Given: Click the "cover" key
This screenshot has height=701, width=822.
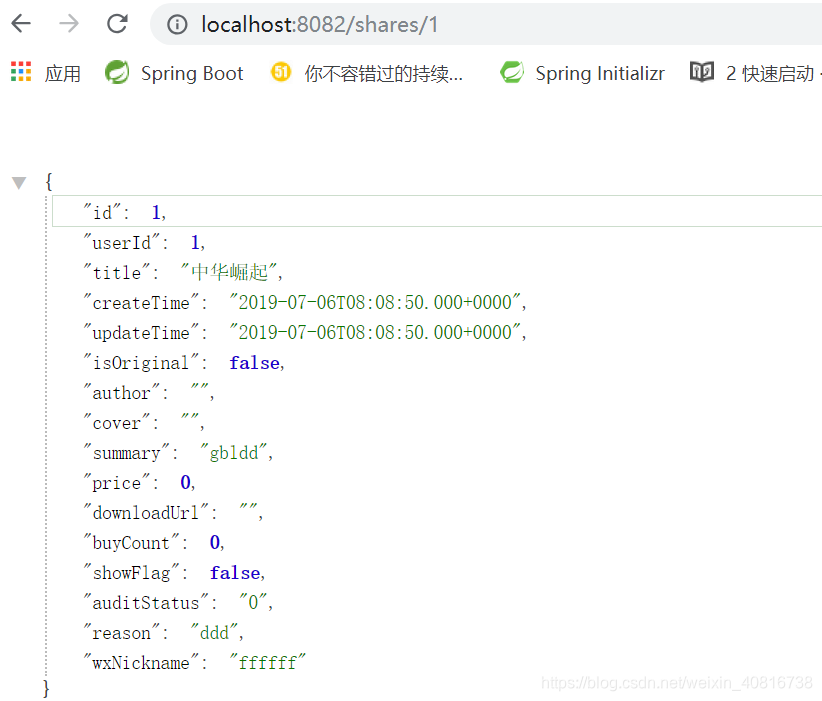Looking at the screenshot, I should pyautogui.click(x=117, y=423).
